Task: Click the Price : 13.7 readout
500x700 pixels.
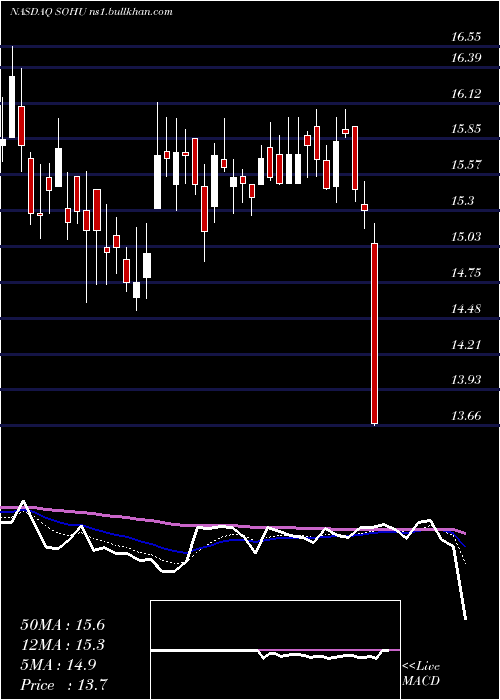Action: point(64,684)
